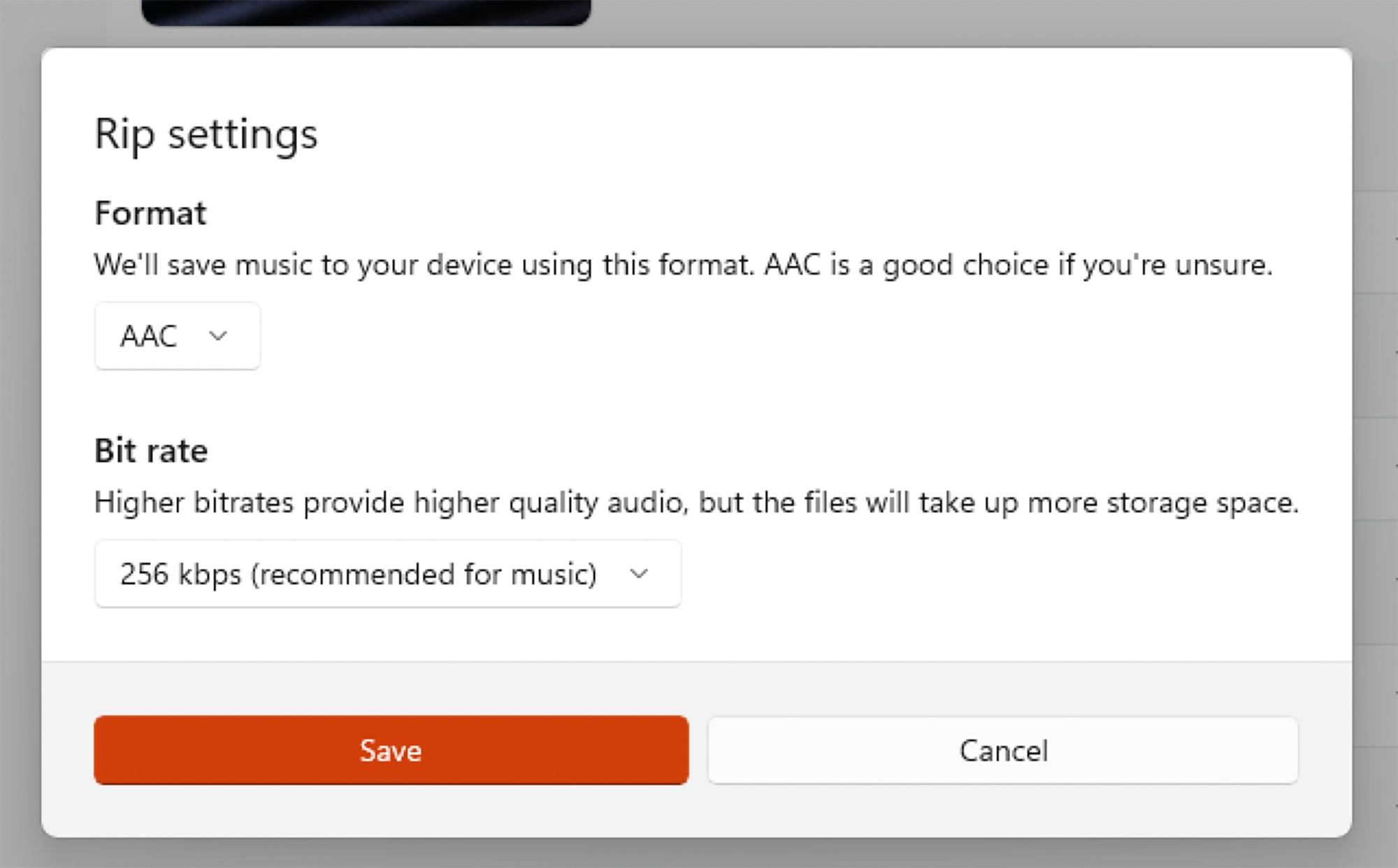Click the gray footer area below Save
The image size is (1398, 868).
(391, 811)
